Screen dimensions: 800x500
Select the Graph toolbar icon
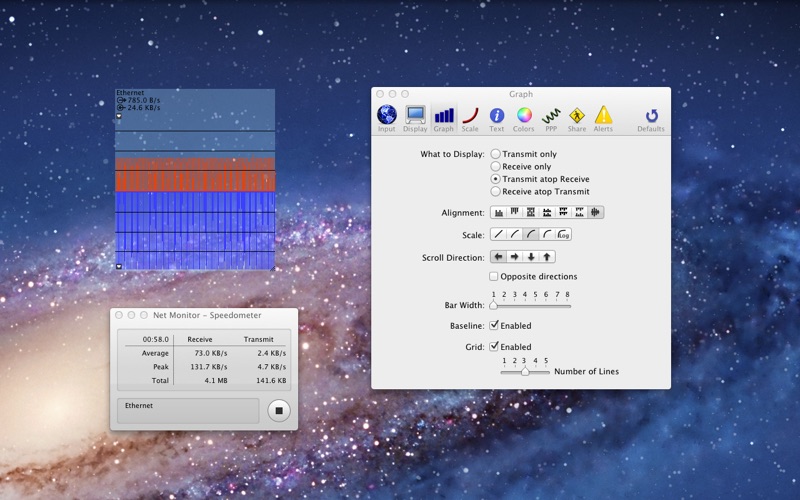(x=444, y=115)
